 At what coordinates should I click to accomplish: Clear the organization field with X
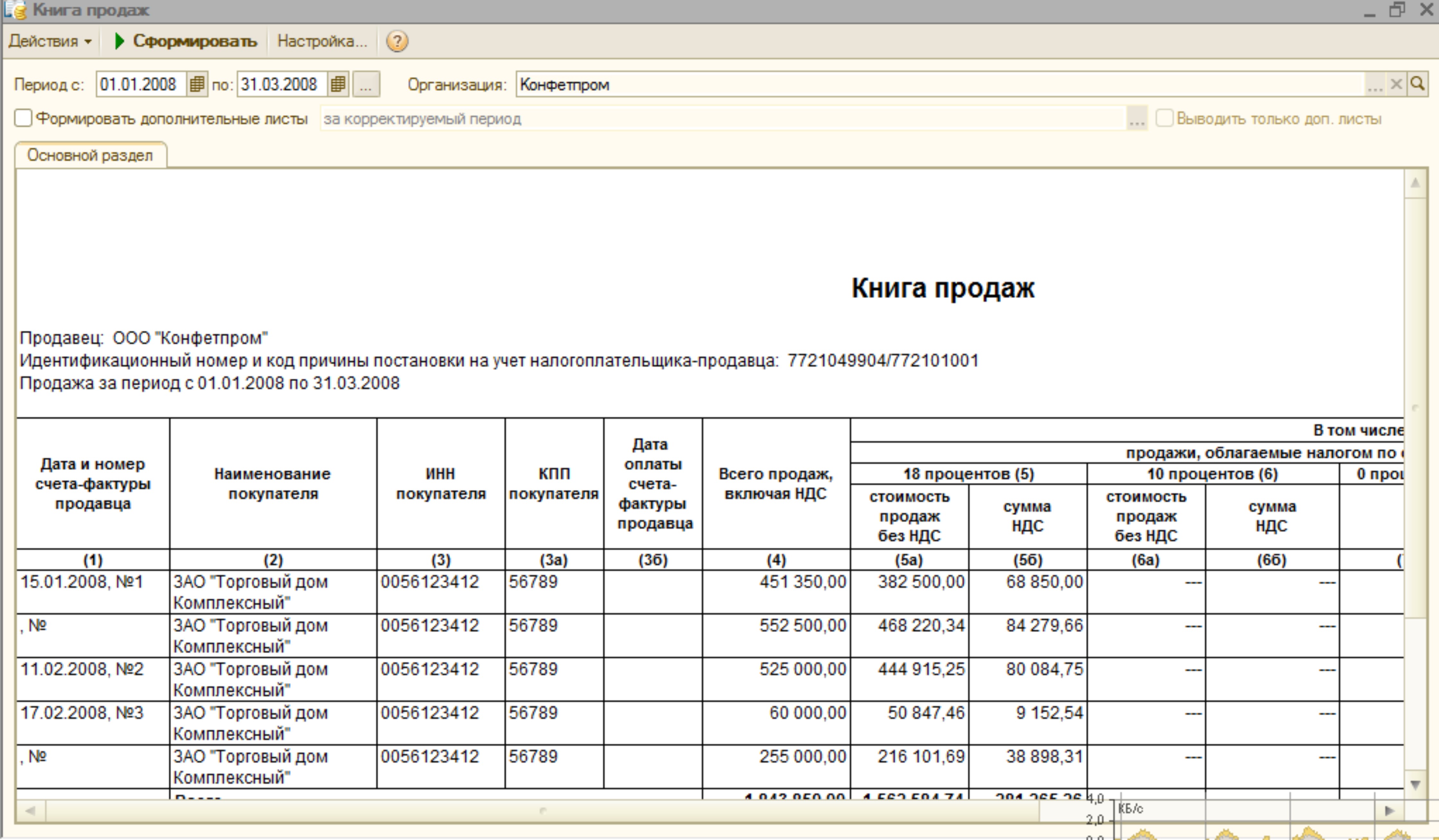point(1396,84)
